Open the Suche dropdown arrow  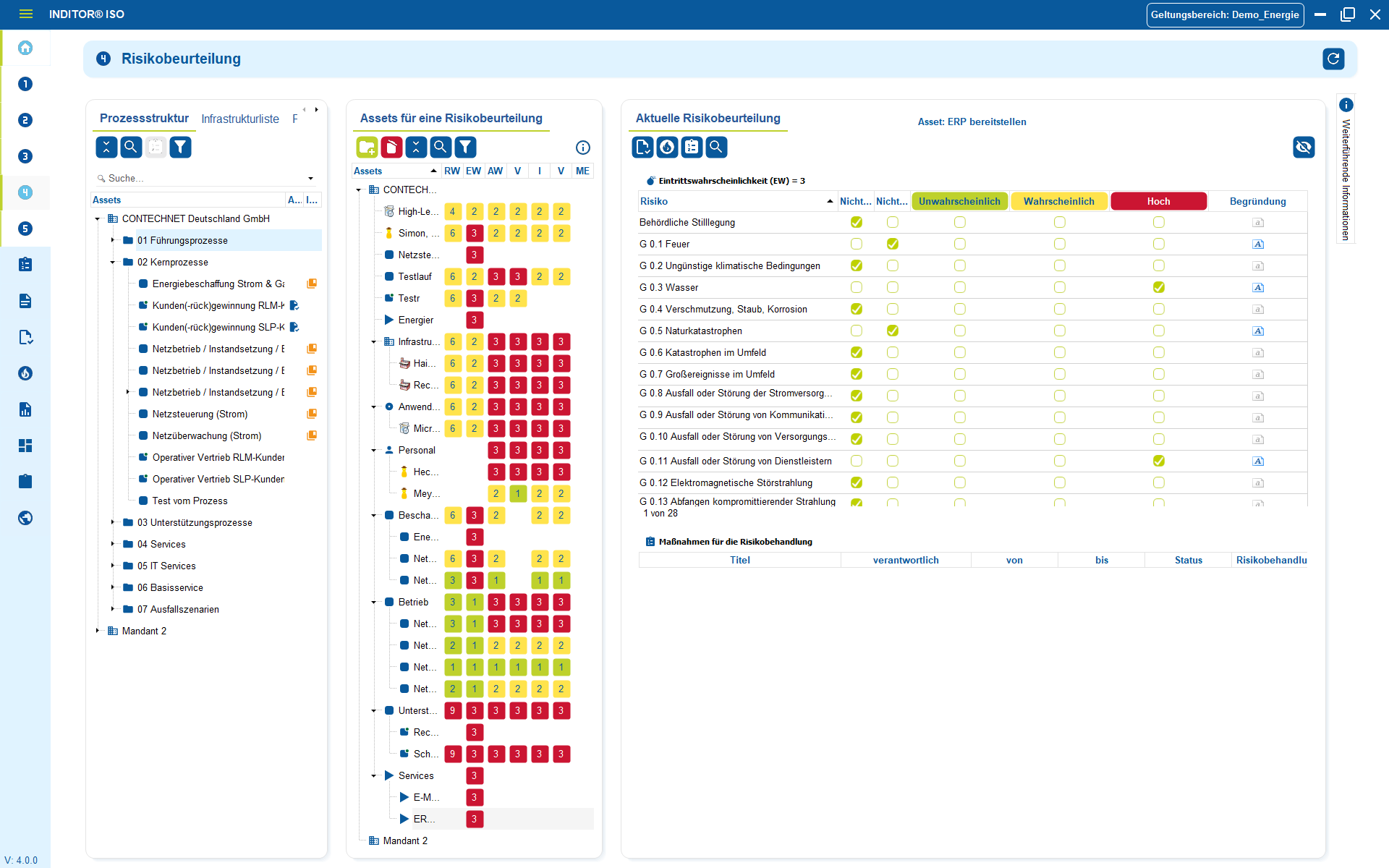310,178
